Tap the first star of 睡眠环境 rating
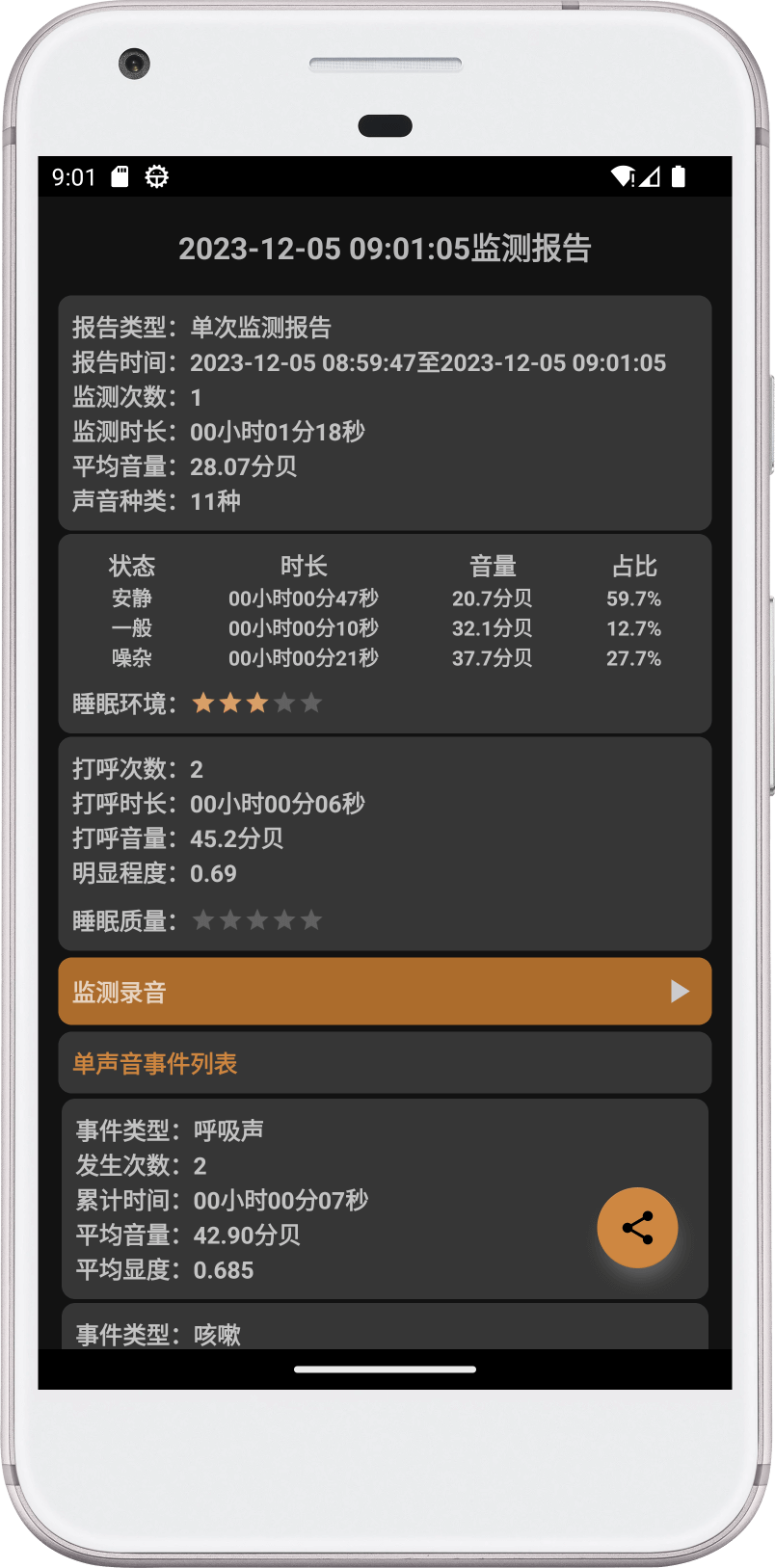Viewport: 775px width, 1568px height. [x=202, y=703]
